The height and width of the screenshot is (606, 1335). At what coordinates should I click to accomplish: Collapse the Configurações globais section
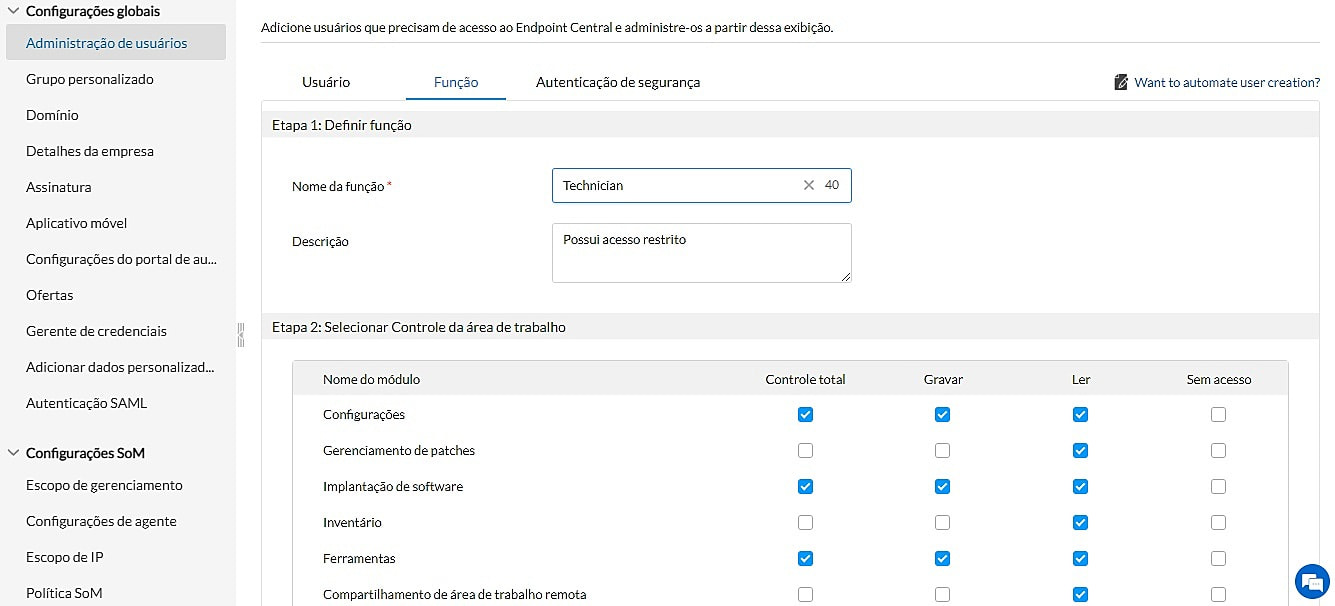coord(14,11)
